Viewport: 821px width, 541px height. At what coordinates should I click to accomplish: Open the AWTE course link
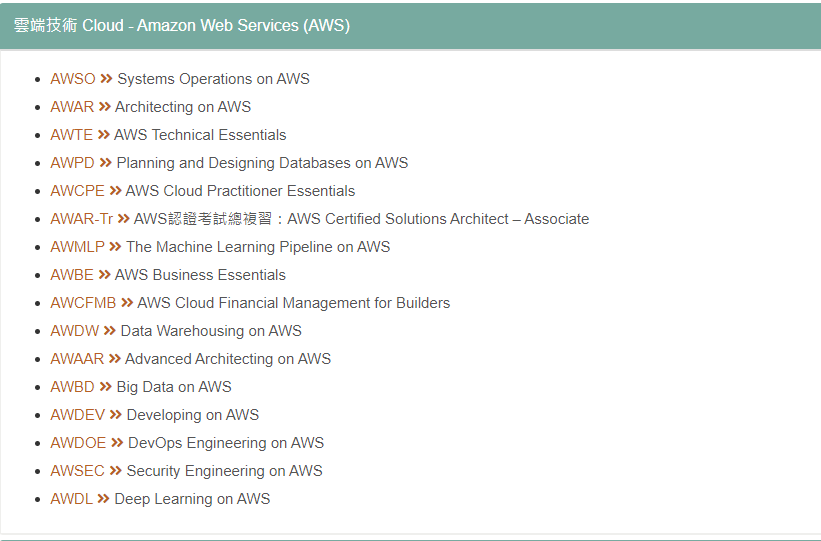71,135
